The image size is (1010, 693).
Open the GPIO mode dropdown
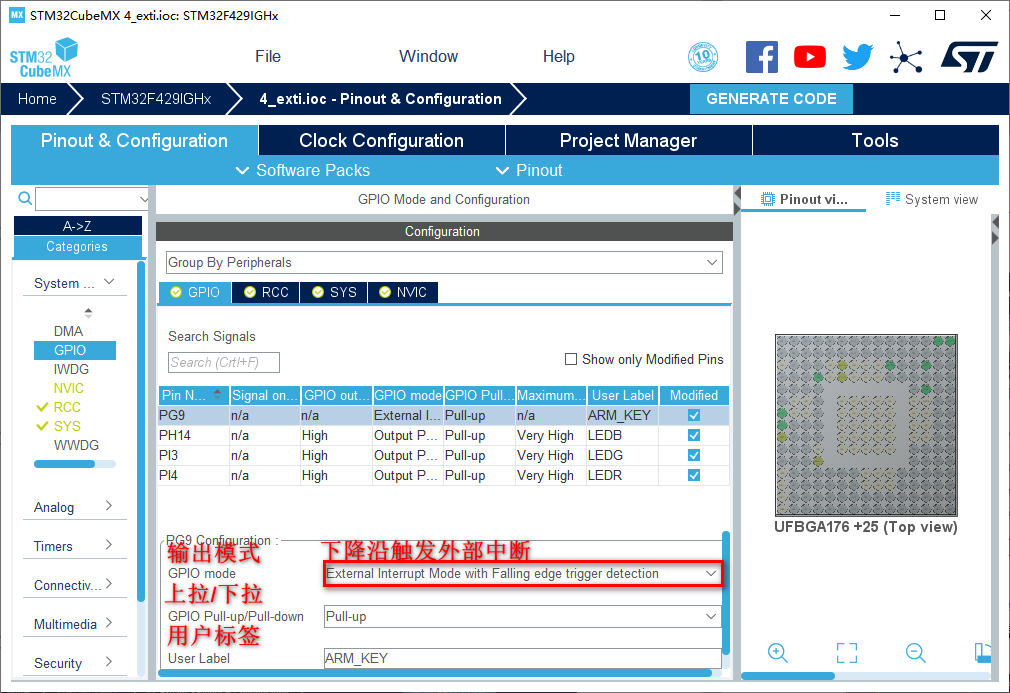[522, 574]
